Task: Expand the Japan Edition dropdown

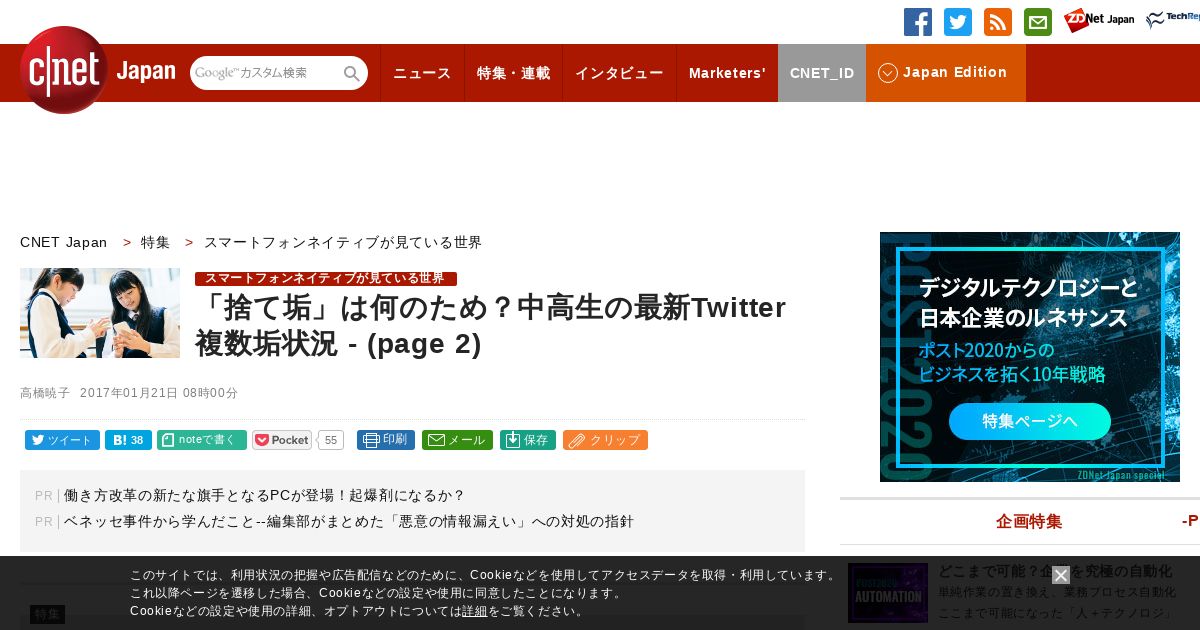Action: [x=945, y=73]
